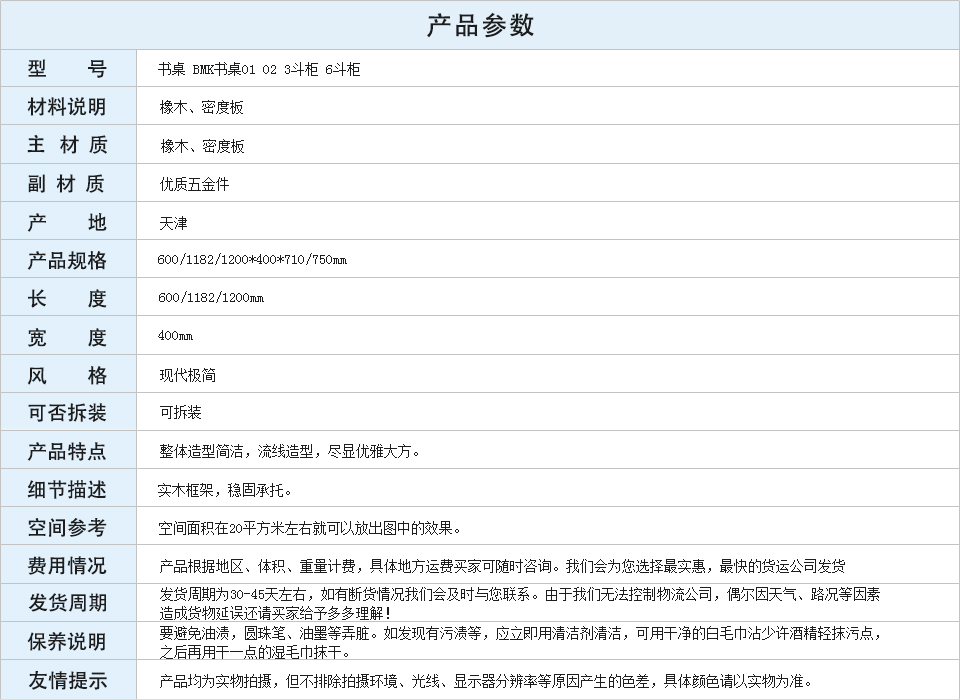Select the '可否拆装' row label
960x700 pixels.
(x=67, y=413)
